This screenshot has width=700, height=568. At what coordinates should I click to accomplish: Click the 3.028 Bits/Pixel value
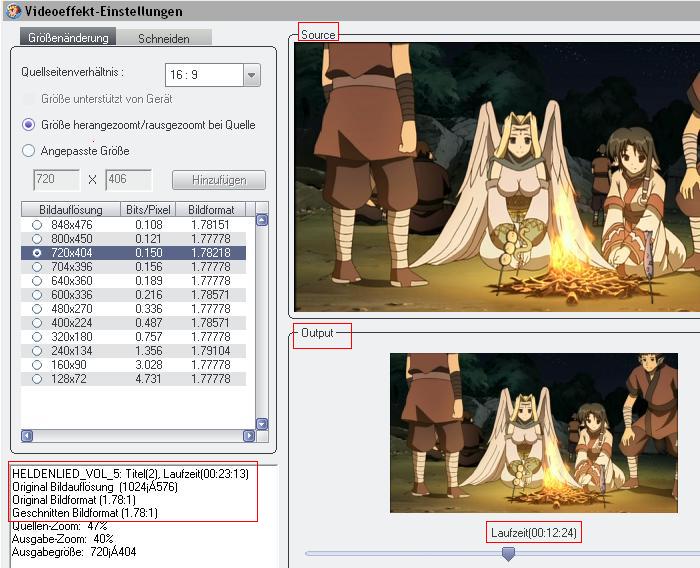click(149, 364)
